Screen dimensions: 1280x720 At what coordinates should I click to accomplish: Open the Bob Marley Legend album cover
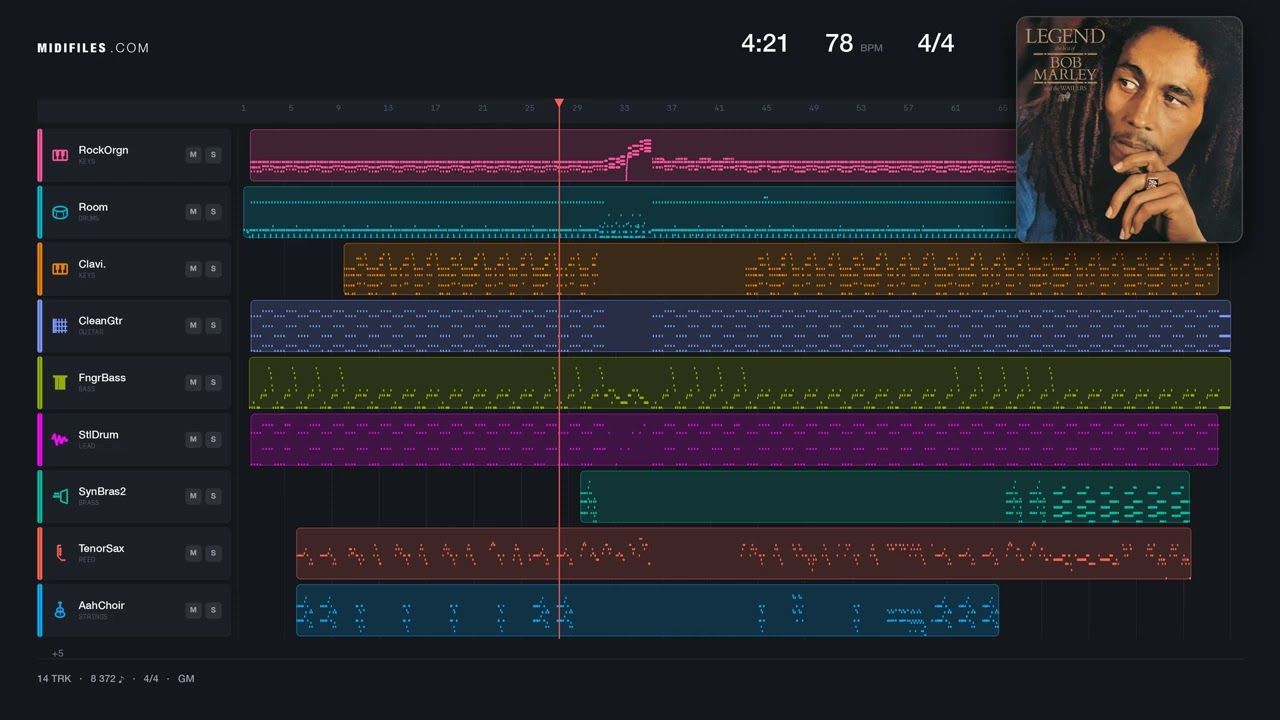click(1129, 129)
